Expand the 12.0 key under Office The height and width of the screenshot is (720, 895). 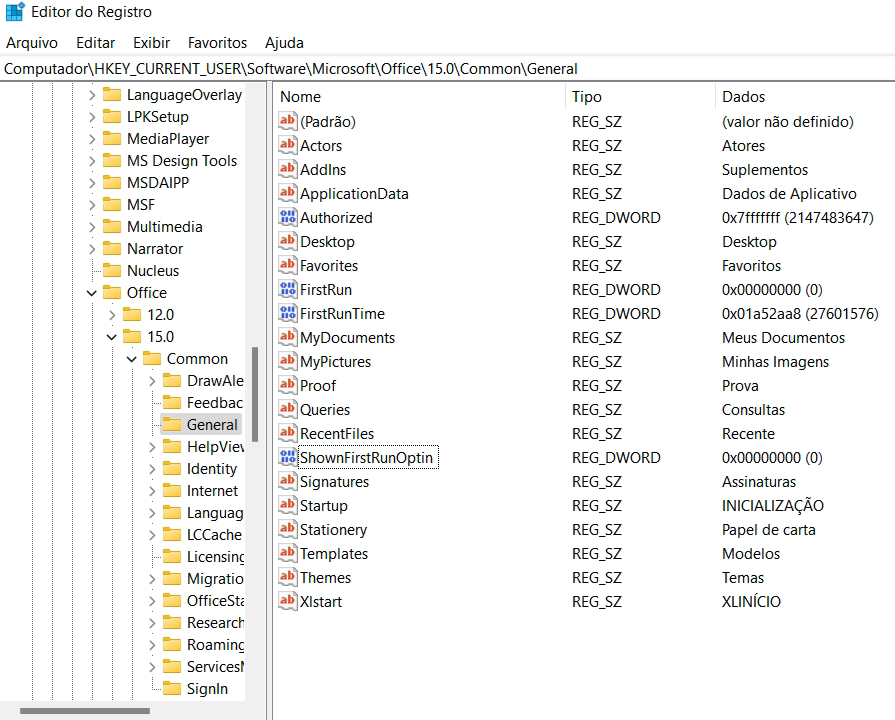[112, 315]
